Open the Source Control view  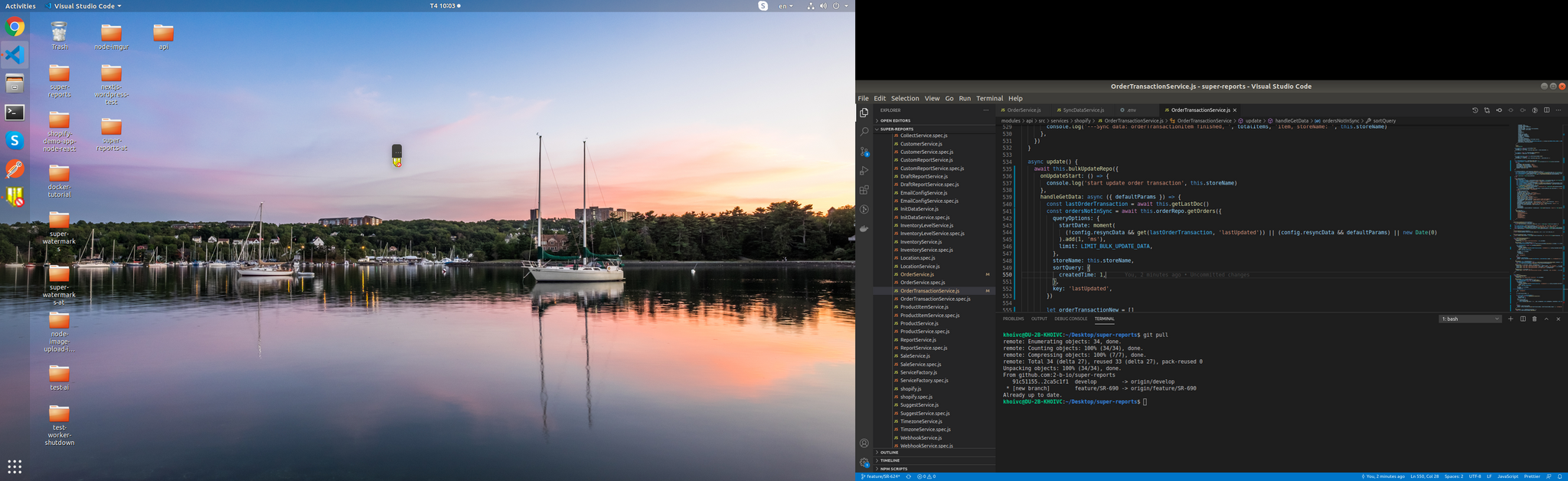[x=864, y=152]
